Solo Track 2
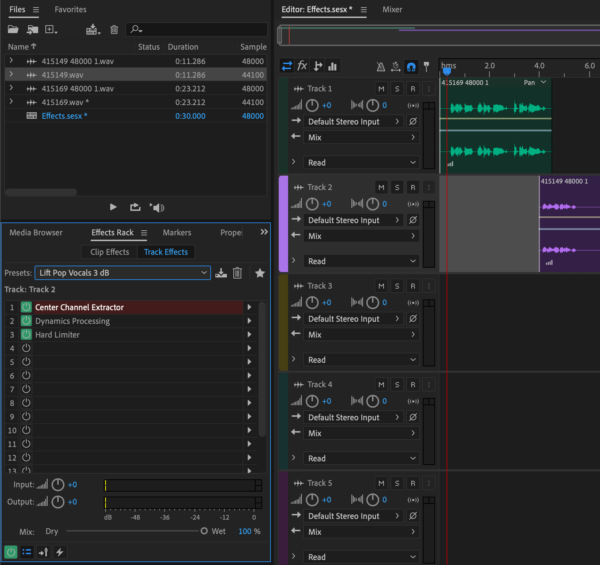 pos(397,187)
